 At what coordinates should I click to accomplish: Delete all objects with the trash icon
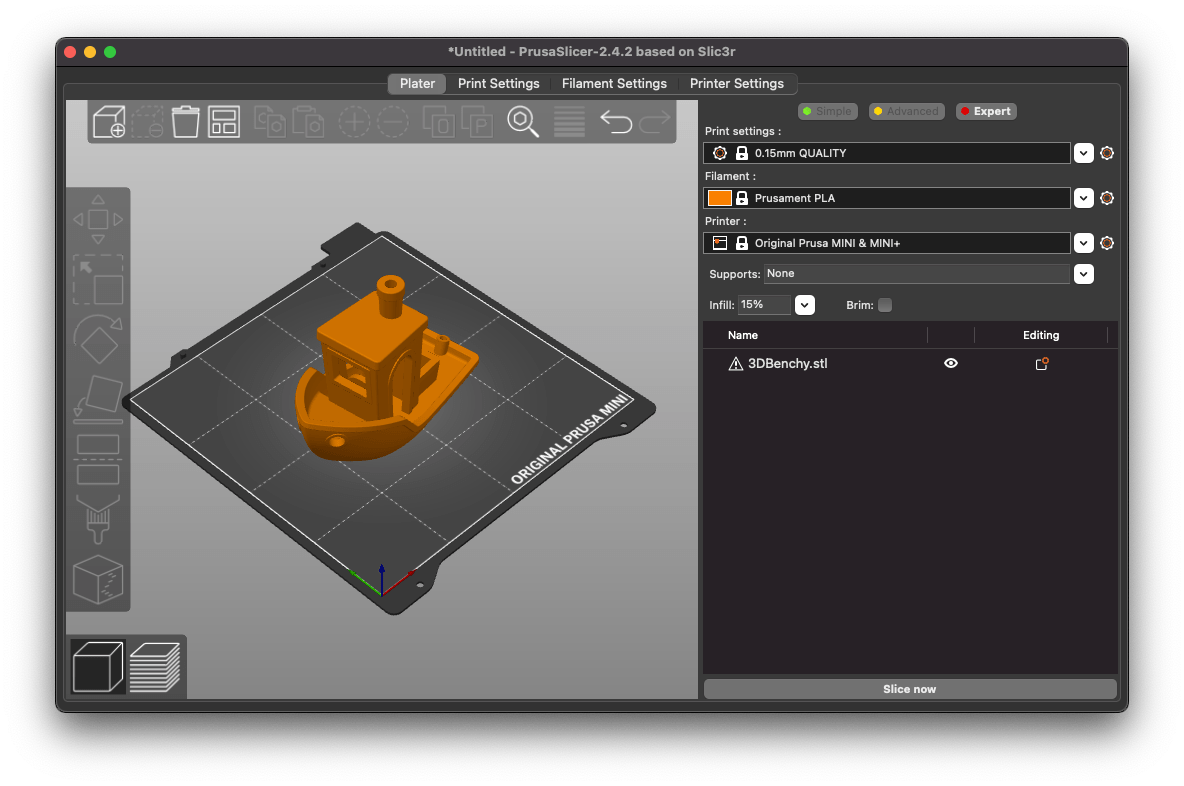point(185,120)
